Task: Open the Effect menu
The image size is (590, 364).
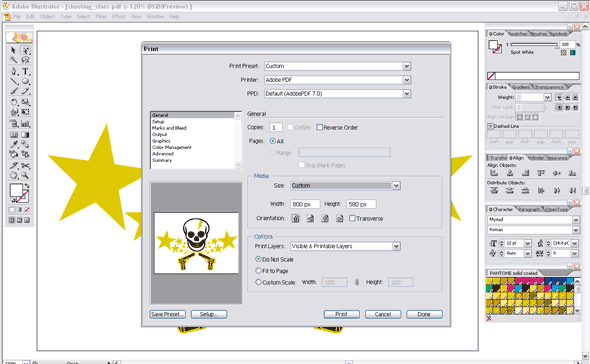Action: click(119, 17)
